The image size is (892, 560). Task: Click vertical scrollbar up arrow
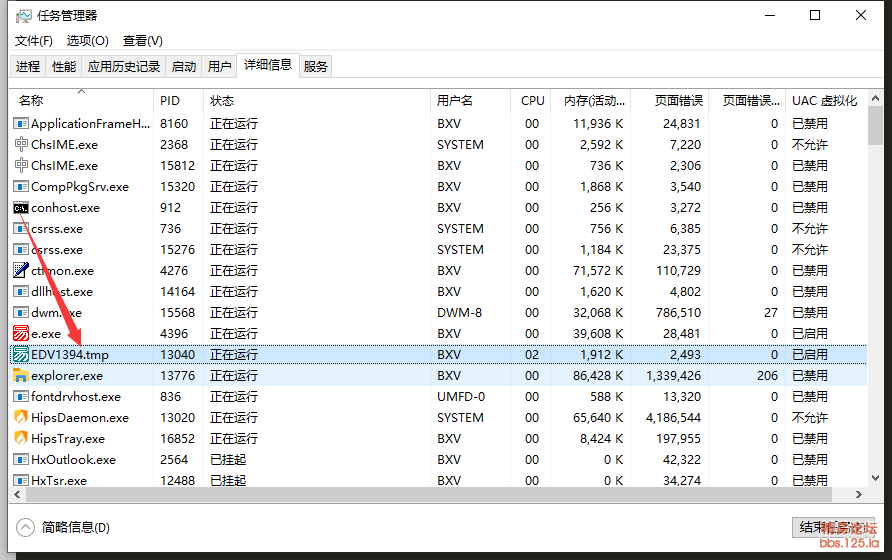coord(876,98)
